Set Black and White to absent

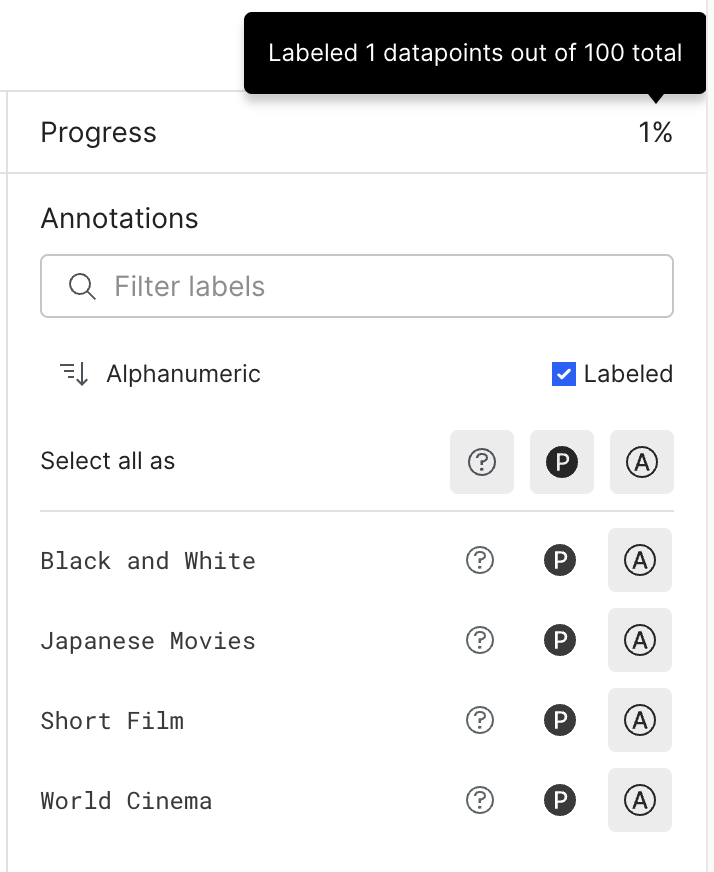coord(640,560)
